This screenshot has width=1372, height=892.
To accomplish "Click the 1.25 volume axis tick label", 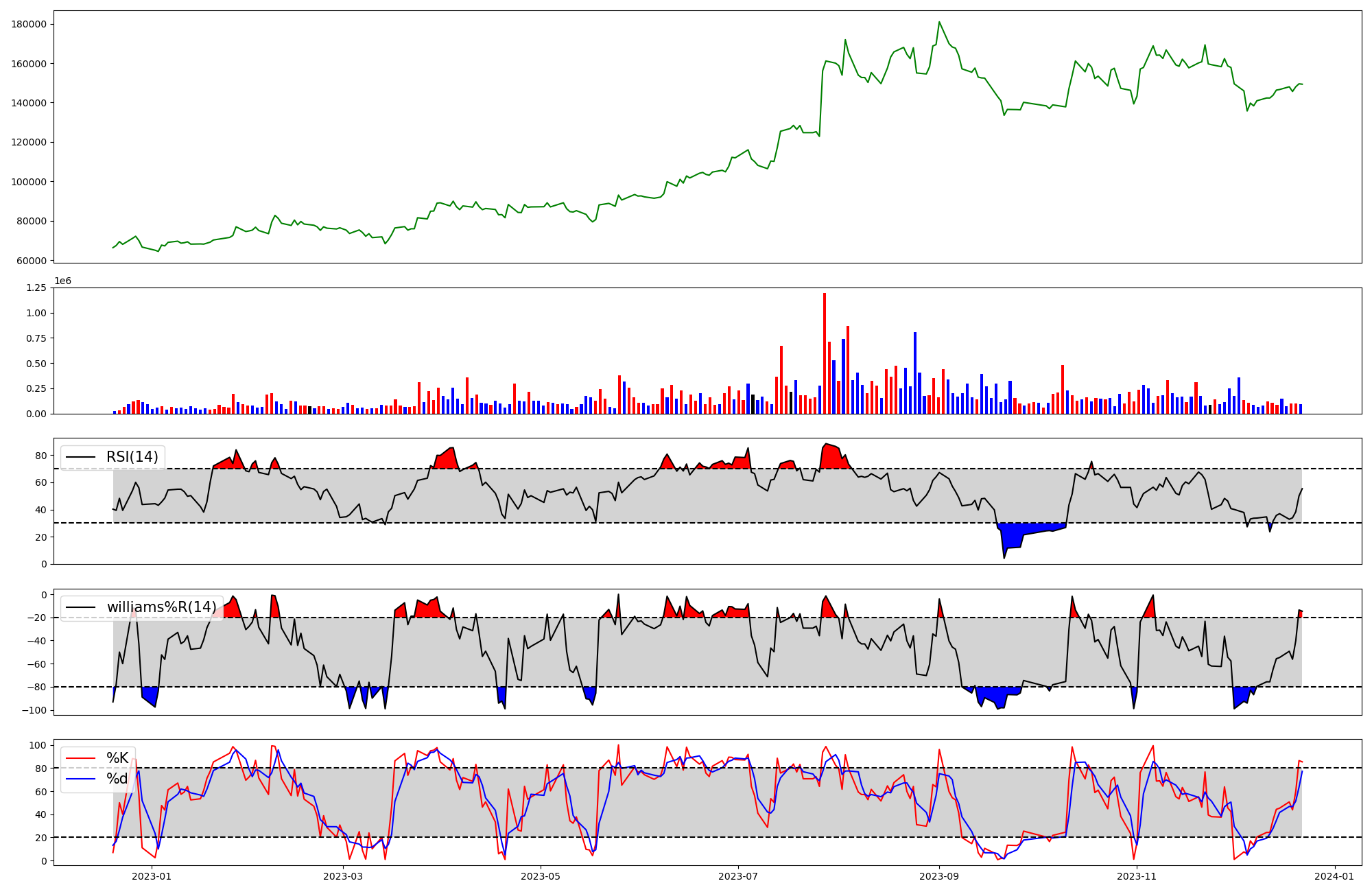I will 35,287.
